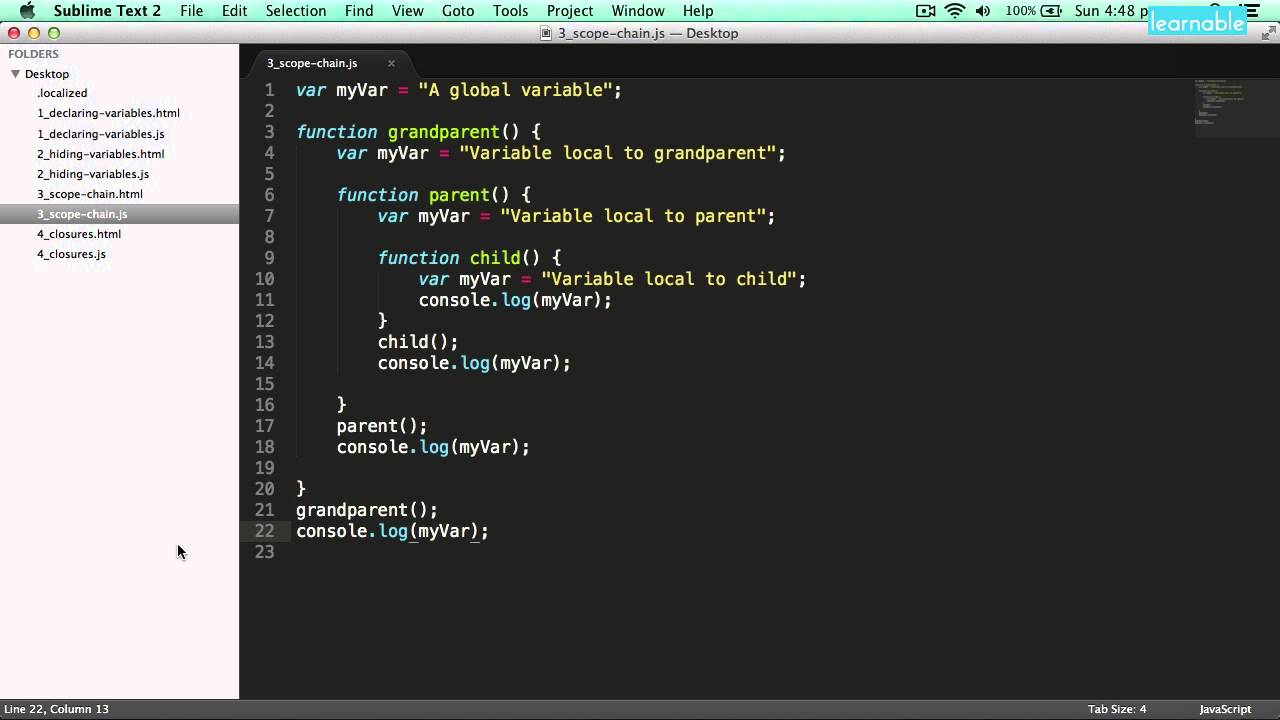The image size is (1280, 720).
Task: Open the Goto menu
Action: pos(458,11)
